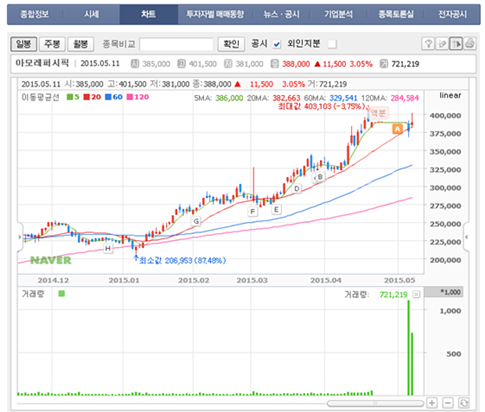Click the high price icon before 401,500

point(181,64)
